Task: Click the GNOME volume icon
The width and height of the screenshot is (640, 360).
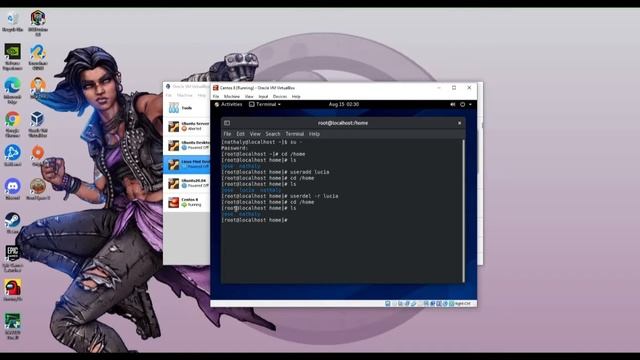Action: coord(453,104)
